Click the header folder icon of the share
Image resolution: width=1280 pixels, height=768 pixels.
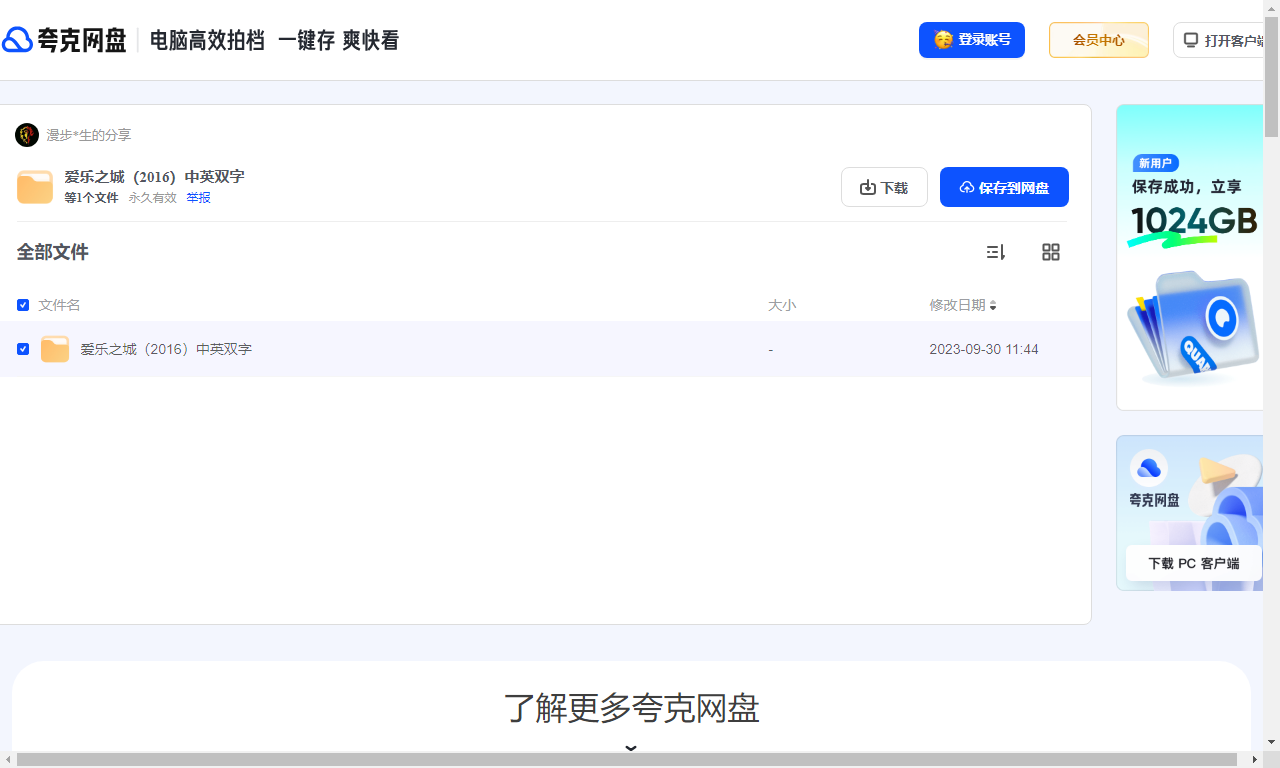[x=35, y=187]
